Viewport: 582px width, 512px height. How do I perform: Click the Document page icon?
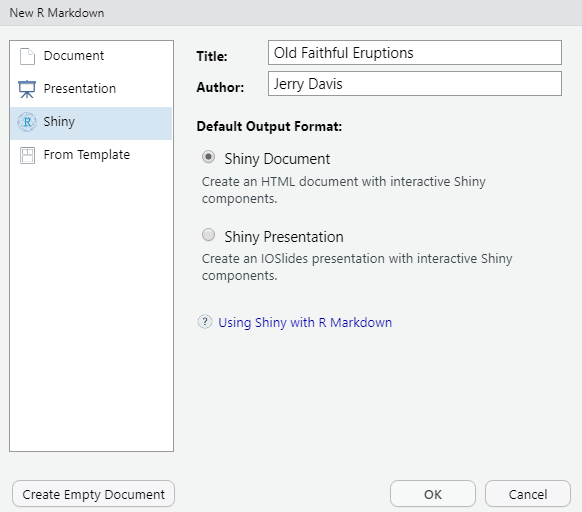[x=27, y=56]
